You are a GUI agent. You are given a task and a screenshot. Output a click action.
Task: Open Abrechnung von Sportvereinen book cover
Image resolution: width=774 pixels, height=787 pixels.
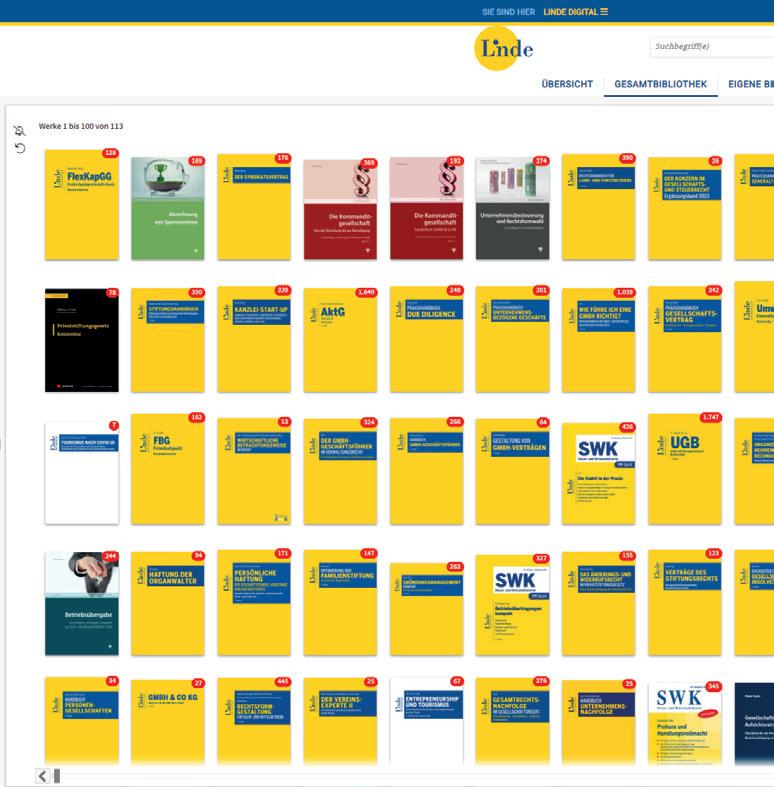pyautogui.click(x=168, y=208)
